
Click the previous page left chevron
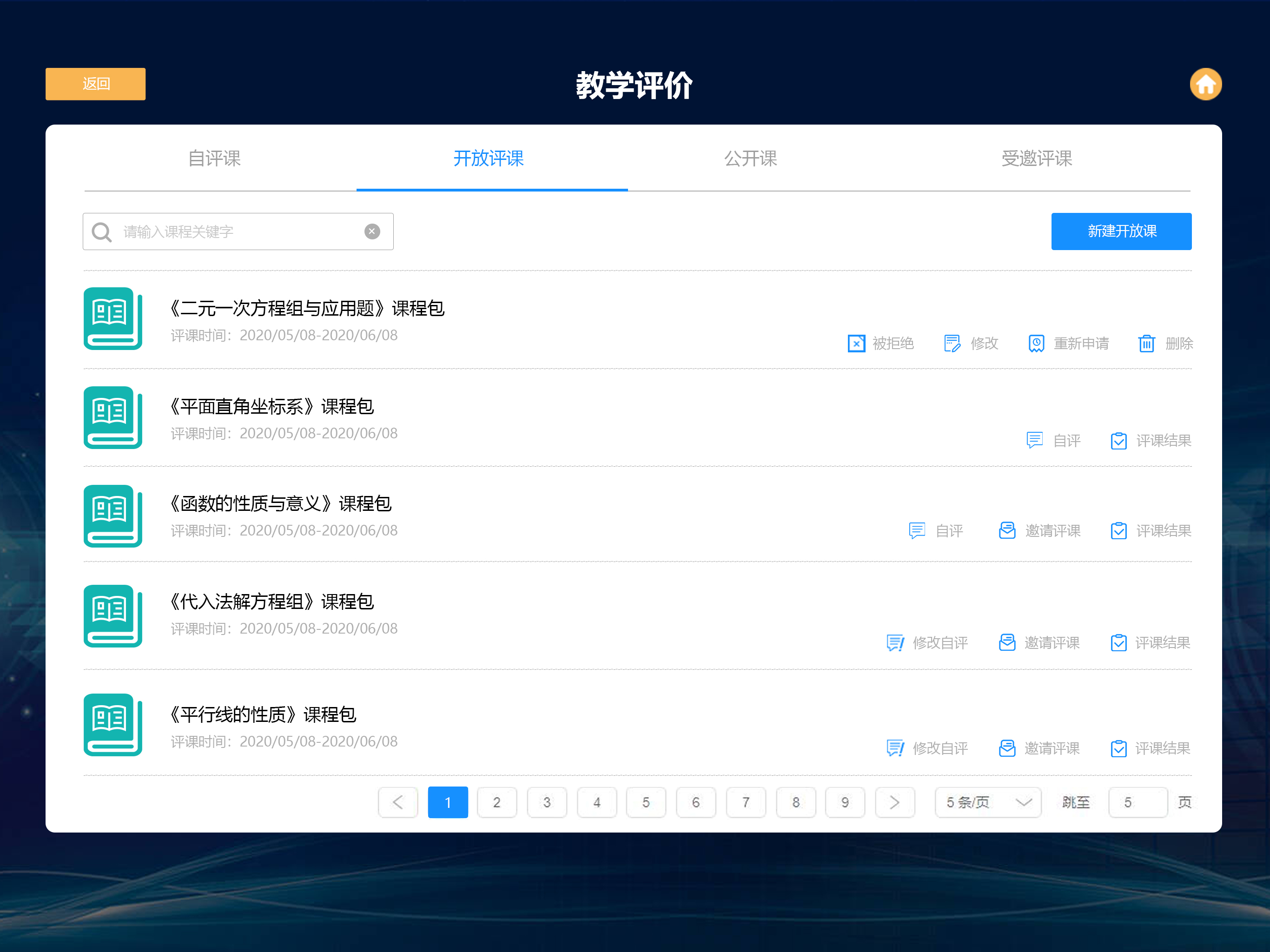point(397,802)
